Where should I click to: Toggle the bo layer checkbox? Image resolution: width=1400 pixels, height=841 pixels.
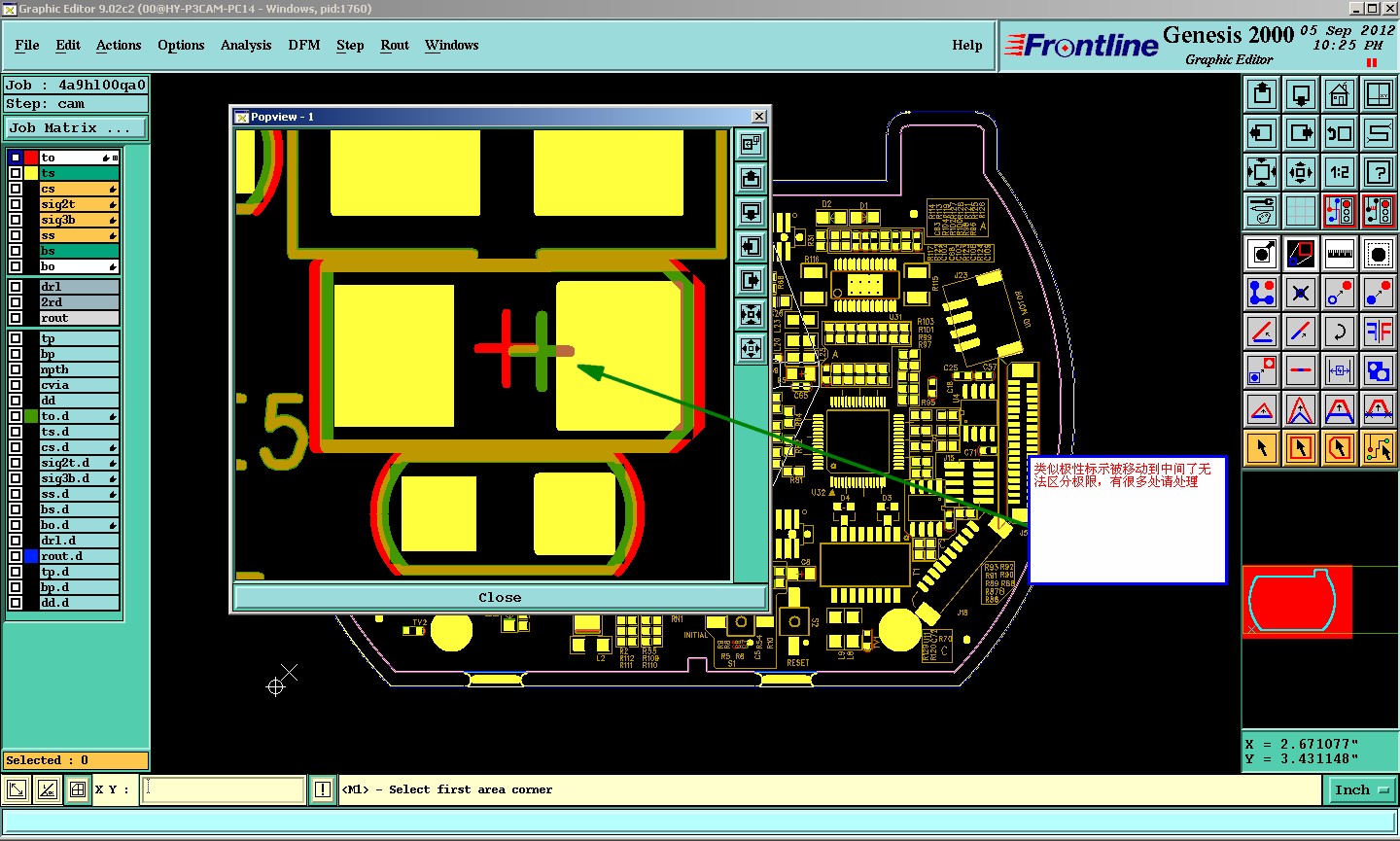click(x=16, y=266)
